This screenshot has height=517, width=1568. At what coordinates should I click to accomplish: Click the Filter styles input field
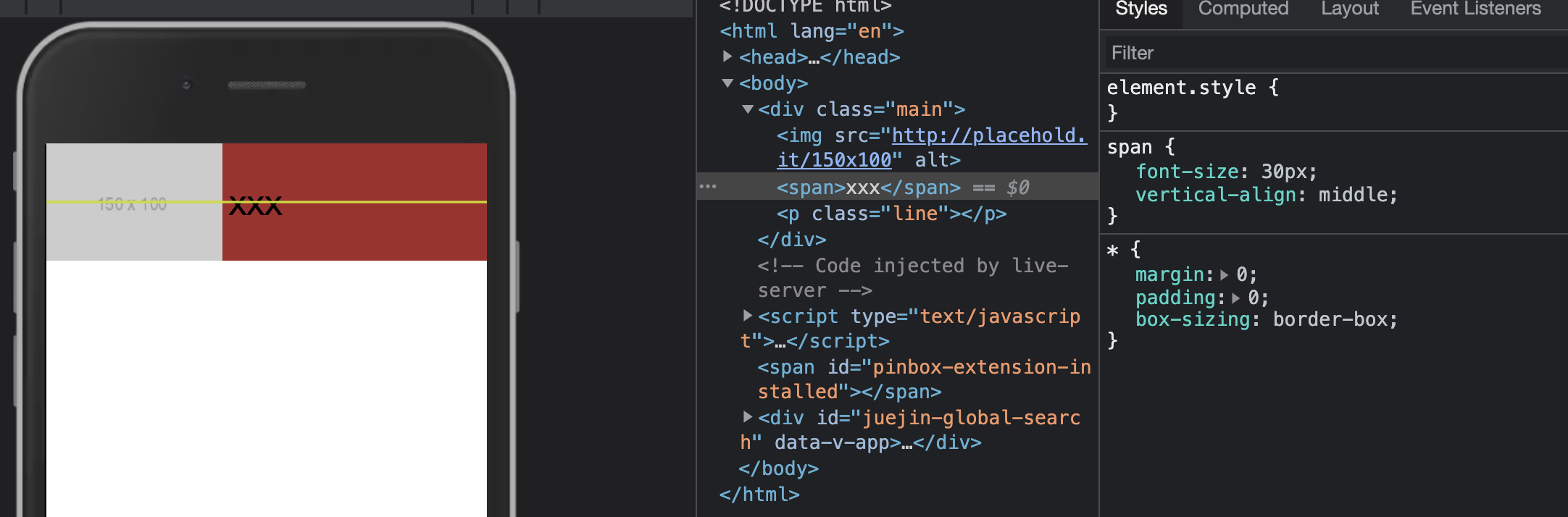1333,53
